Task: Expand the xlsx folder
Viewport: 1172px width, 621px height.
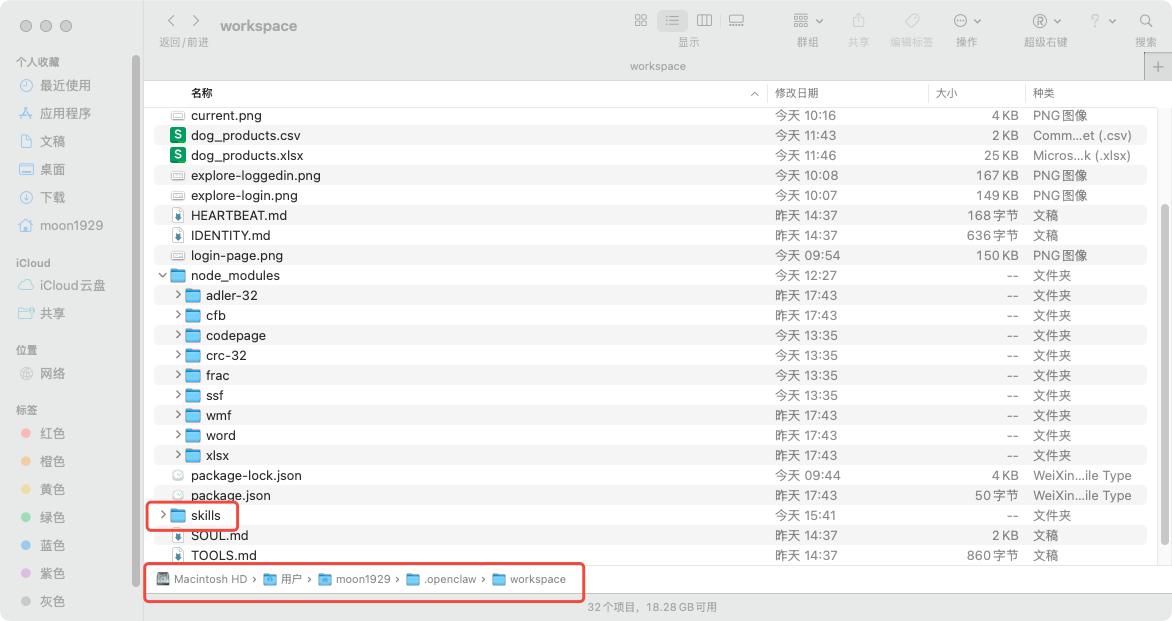Action: 178,455
